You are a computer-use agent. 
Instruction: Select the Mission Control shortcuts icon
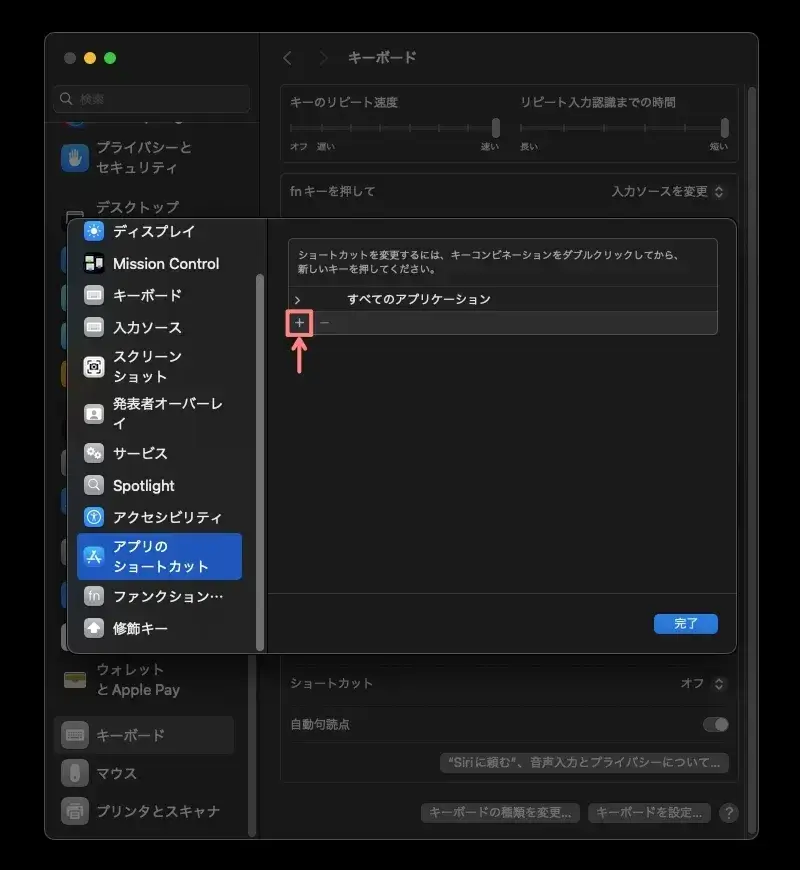[x=95, y=263]
